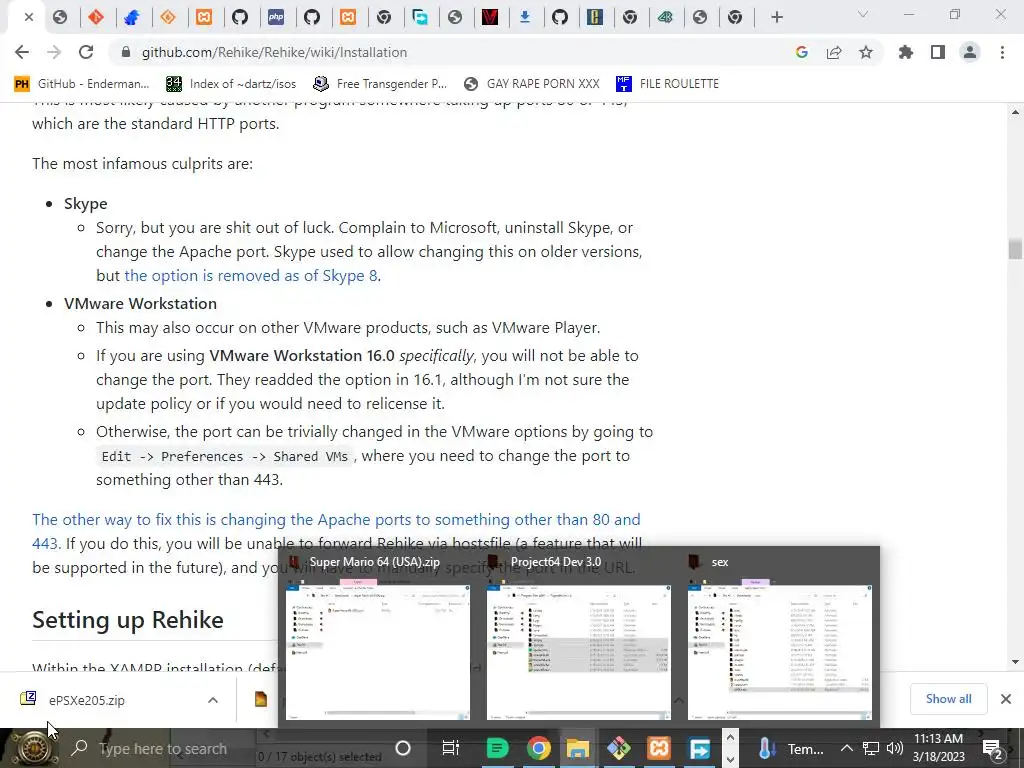Follow the 'option is removed as of Skype 8' link
Viewport: 1024px width, 768px height.
click(251, 276)
